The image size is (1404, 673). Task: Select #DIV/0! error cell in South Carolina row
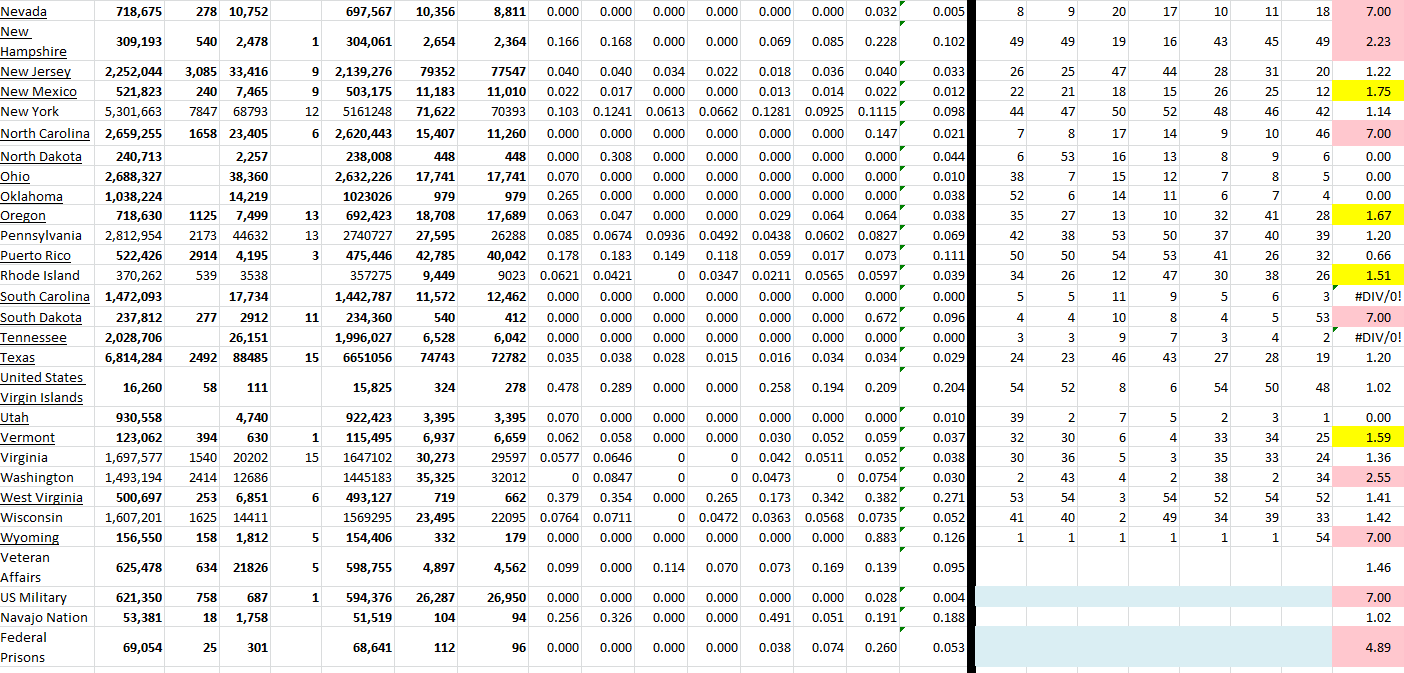[x=1367, y=297]
